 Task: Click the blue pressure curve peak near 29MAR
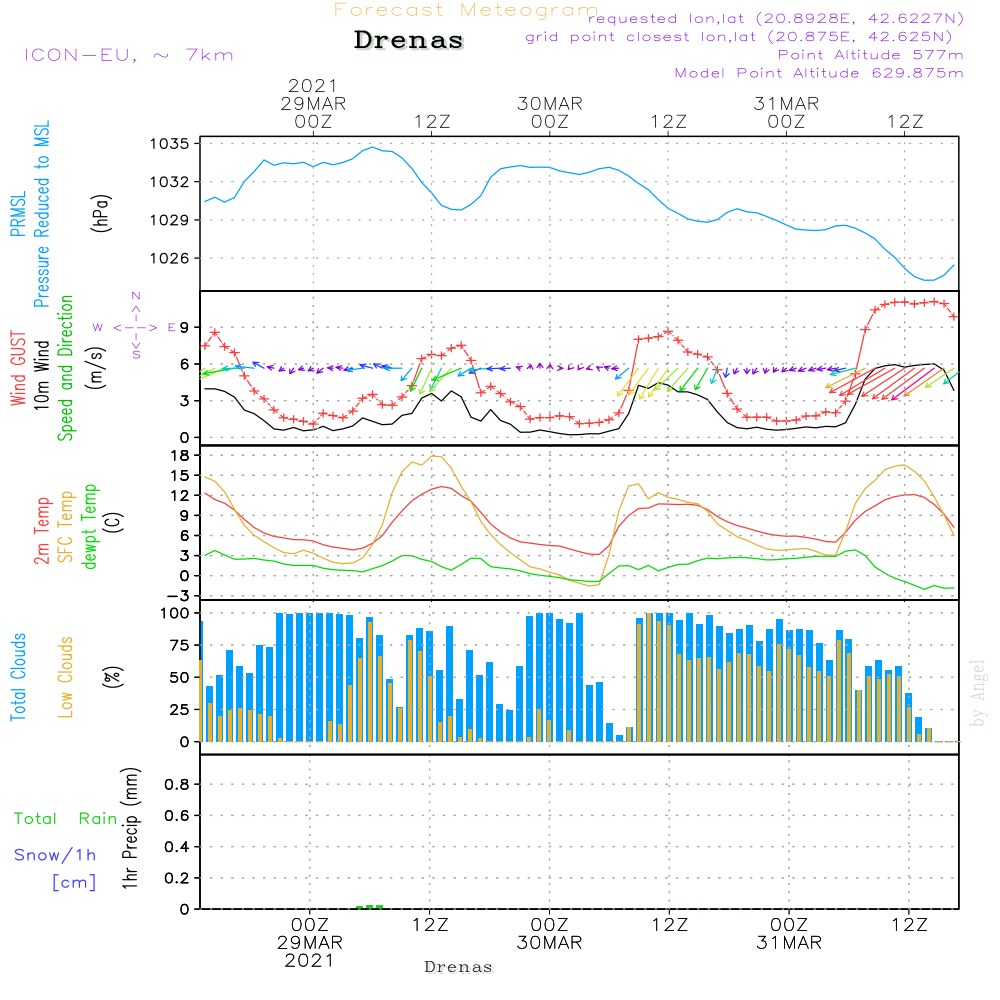click(373, 148)
